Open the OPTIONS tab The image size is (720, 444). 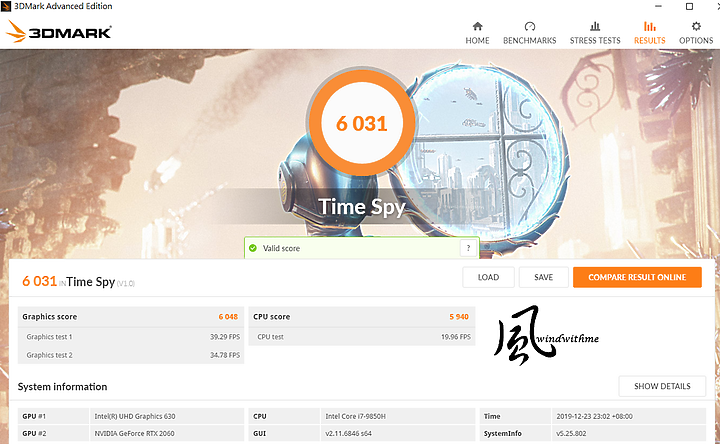click(696, 33)
